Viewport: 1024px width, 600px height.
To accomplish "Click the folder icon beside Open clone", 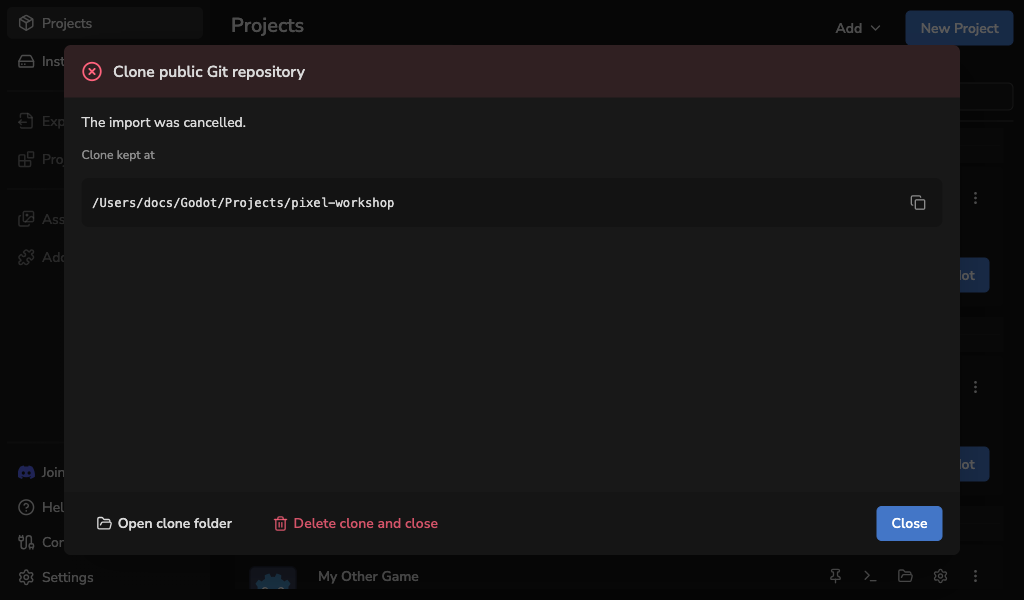I will coord(104,523).
